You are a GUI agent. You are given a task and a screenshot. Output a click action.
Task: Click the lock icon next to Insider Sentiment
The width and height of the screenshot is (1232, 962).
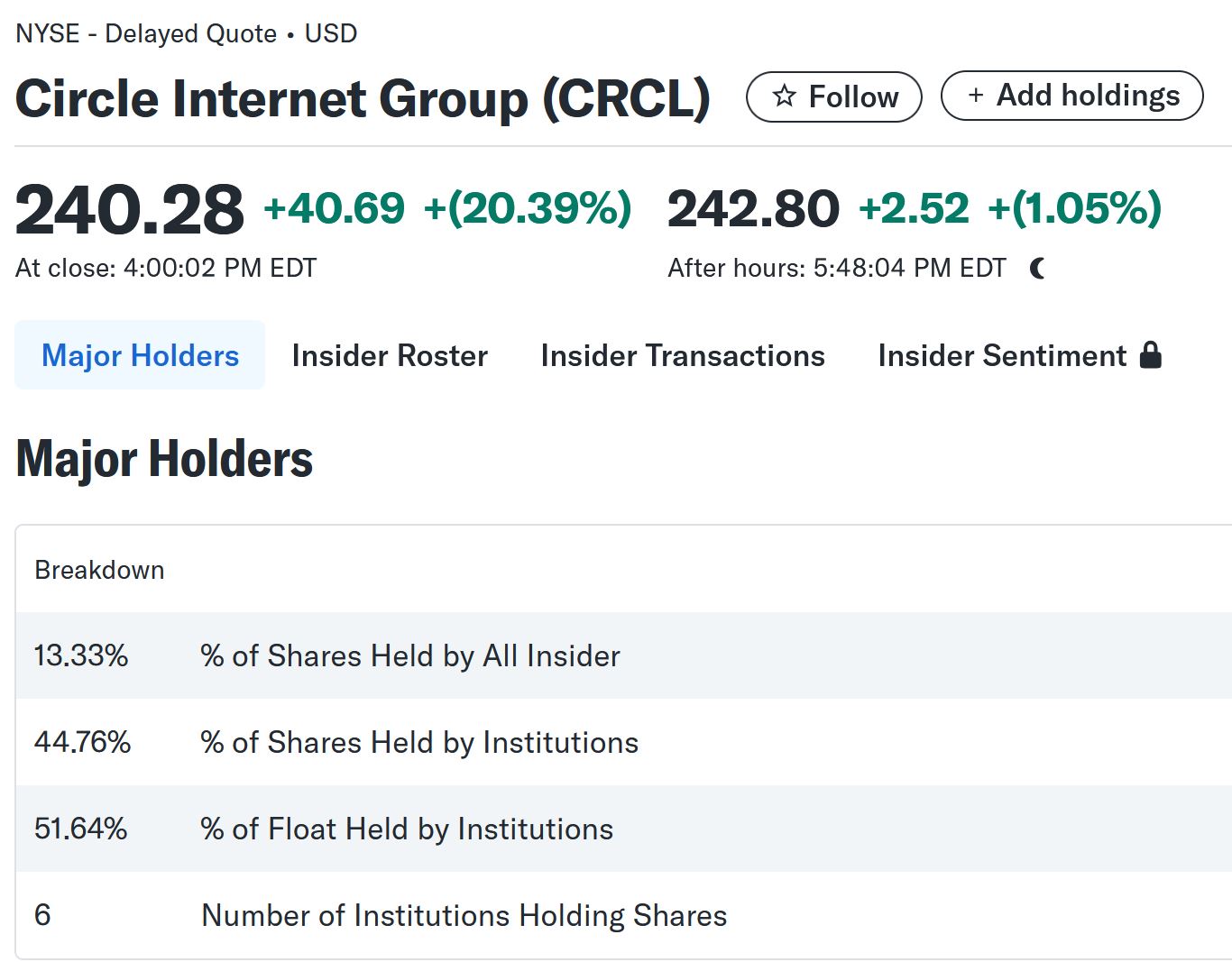[1151, 355]
